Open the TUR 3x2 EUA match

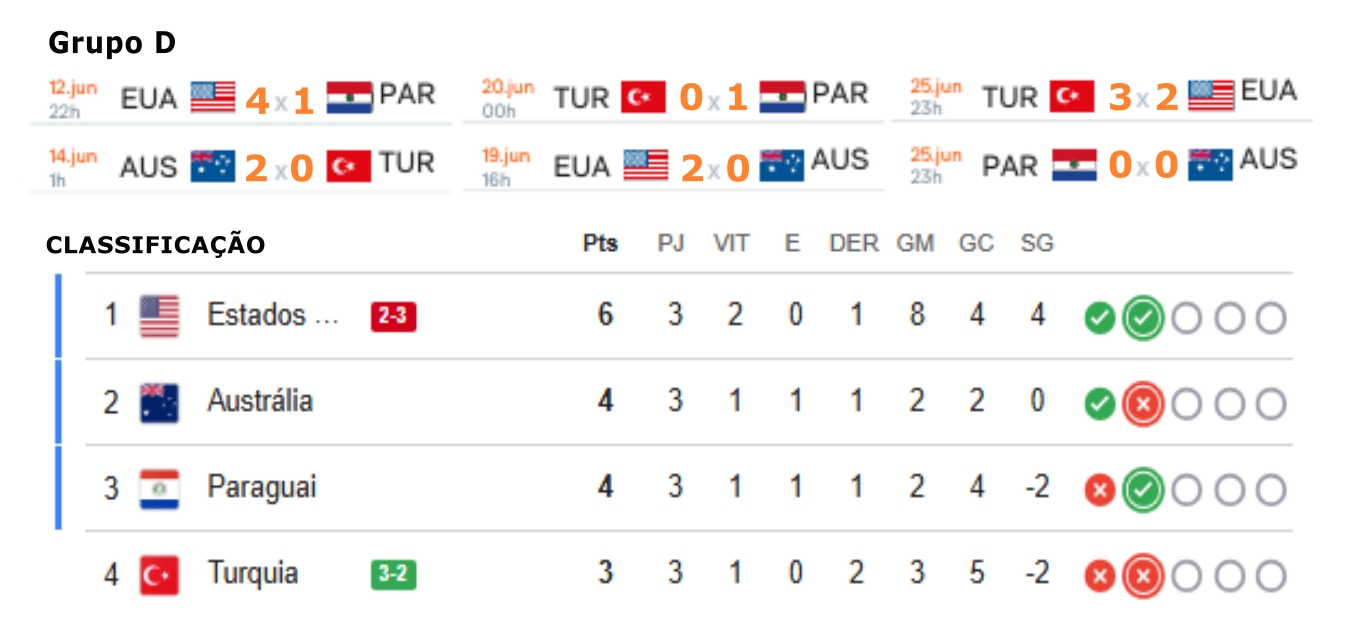(x=1103, y=97)
